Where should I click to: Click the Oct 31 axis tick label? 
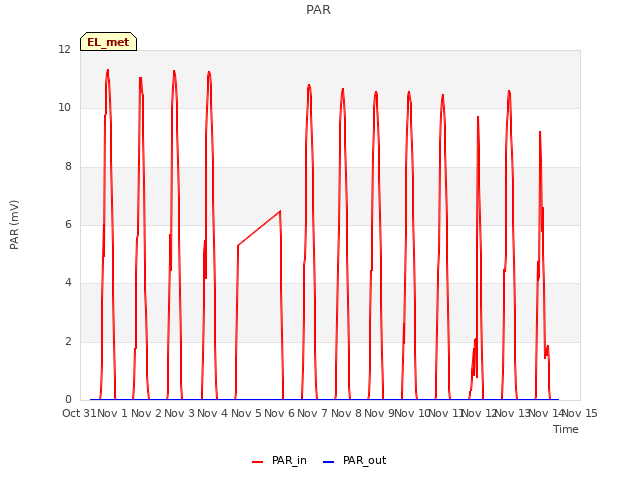point(79,413)
